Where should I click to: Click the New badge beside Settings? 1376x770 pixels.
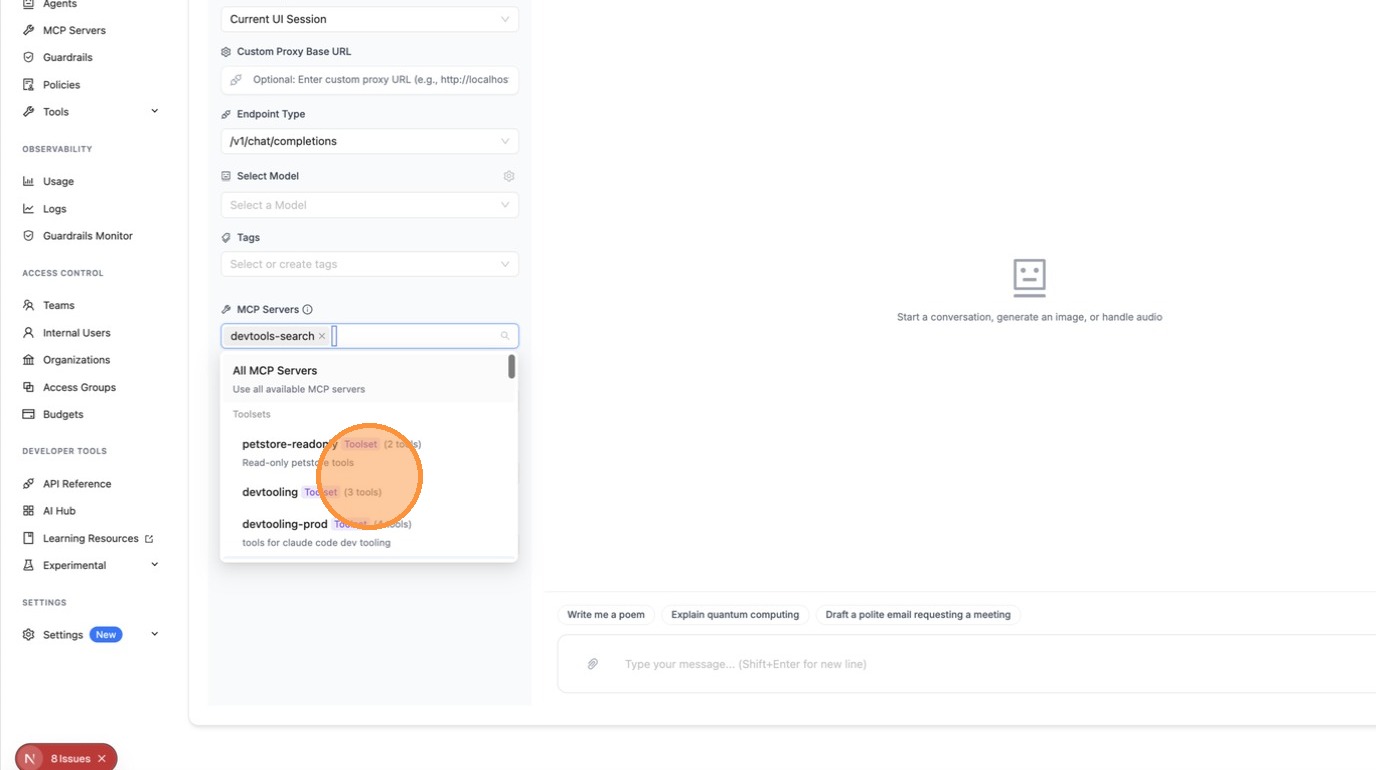pyautogui.click(x=106, y=634)
